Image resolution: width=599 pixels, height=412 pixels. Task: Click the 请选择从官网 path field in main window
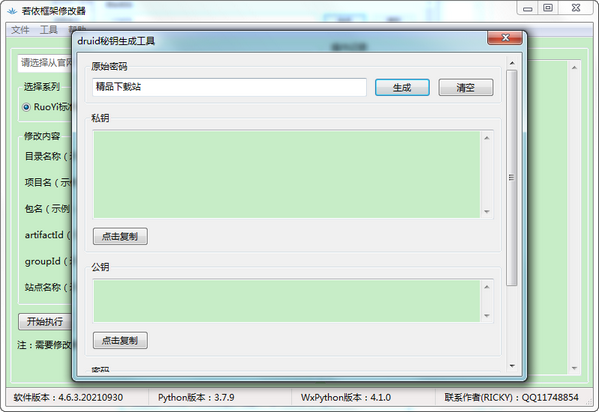(x=45, y=63)
